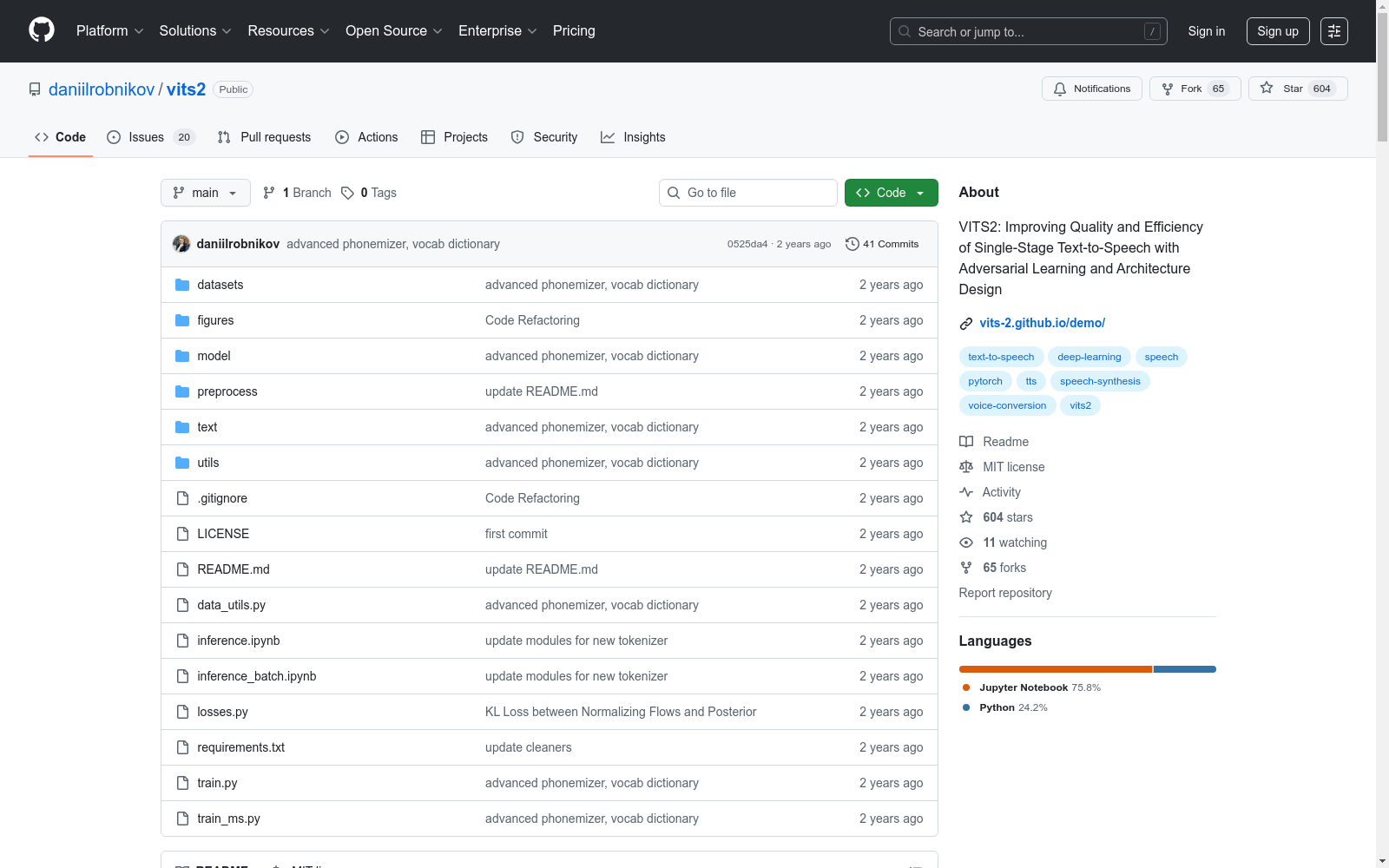This screenshot has width=1389, height=868.
Task: Click daniilrobnikov's avatar in commit row
Action: [181, 244]
